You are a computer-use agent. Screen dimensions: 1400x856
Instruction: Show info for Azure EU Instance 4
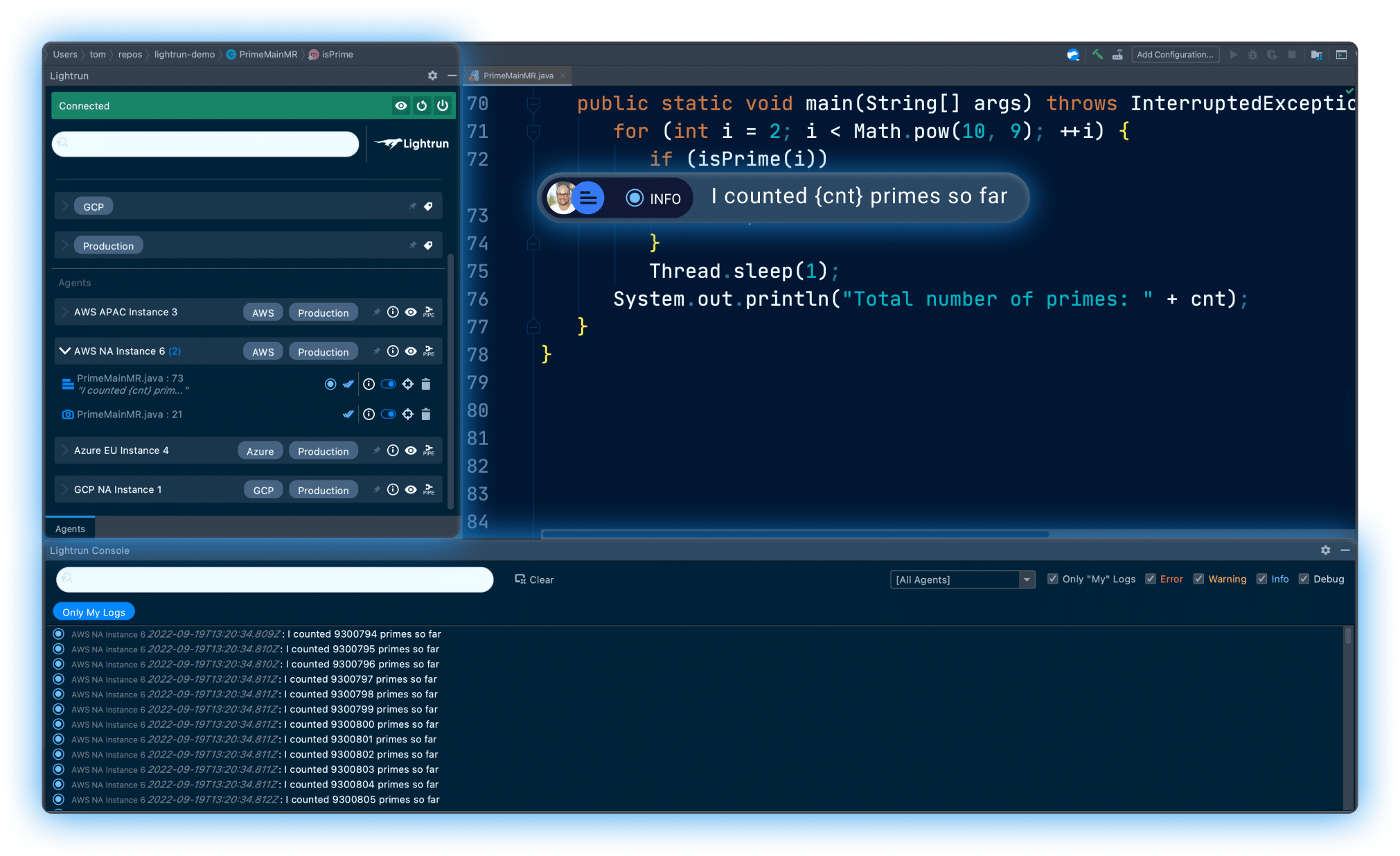393,451
